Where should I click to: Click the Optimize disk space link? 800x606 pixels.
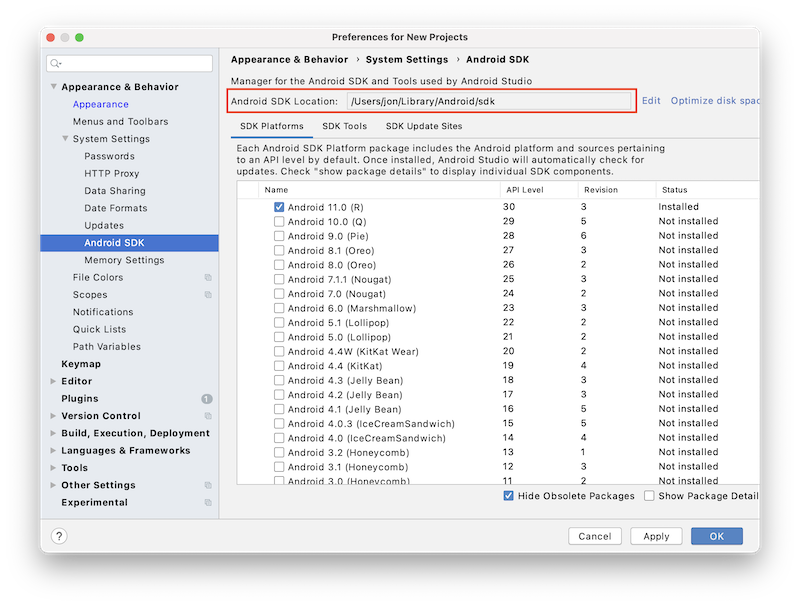click(x=715, y=100)
